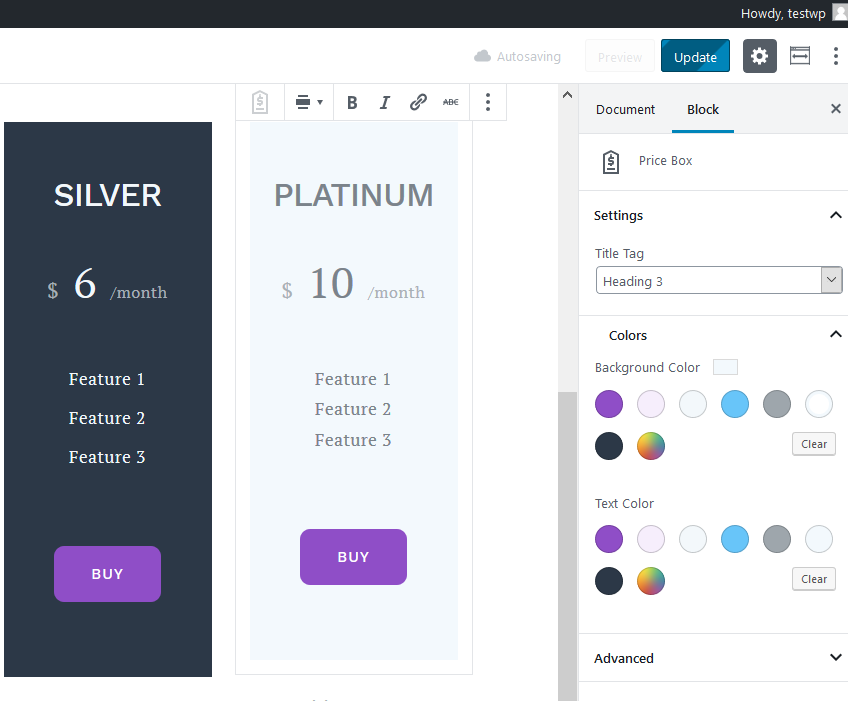Open the change alignment dropdown

pos(309,102)
